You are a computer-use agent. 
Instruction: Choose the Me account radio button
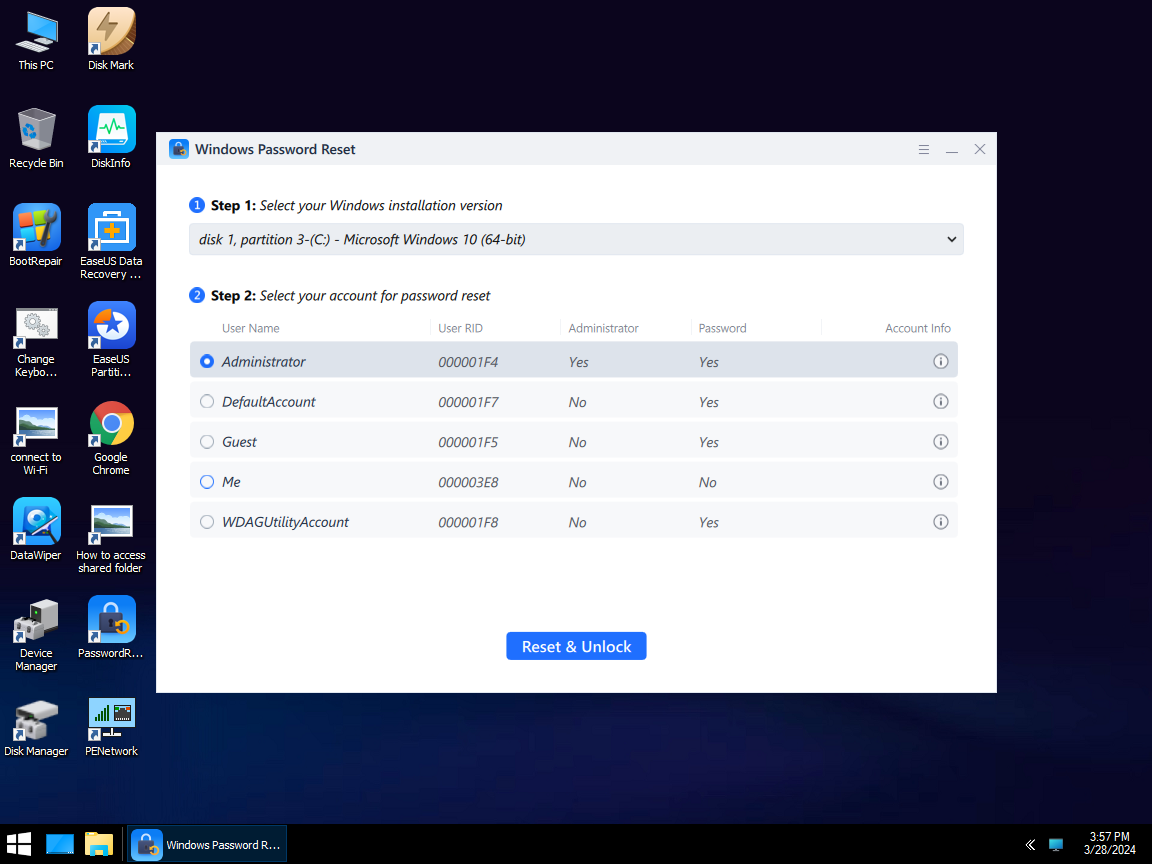pyautogui.click(x=207, y=482)
